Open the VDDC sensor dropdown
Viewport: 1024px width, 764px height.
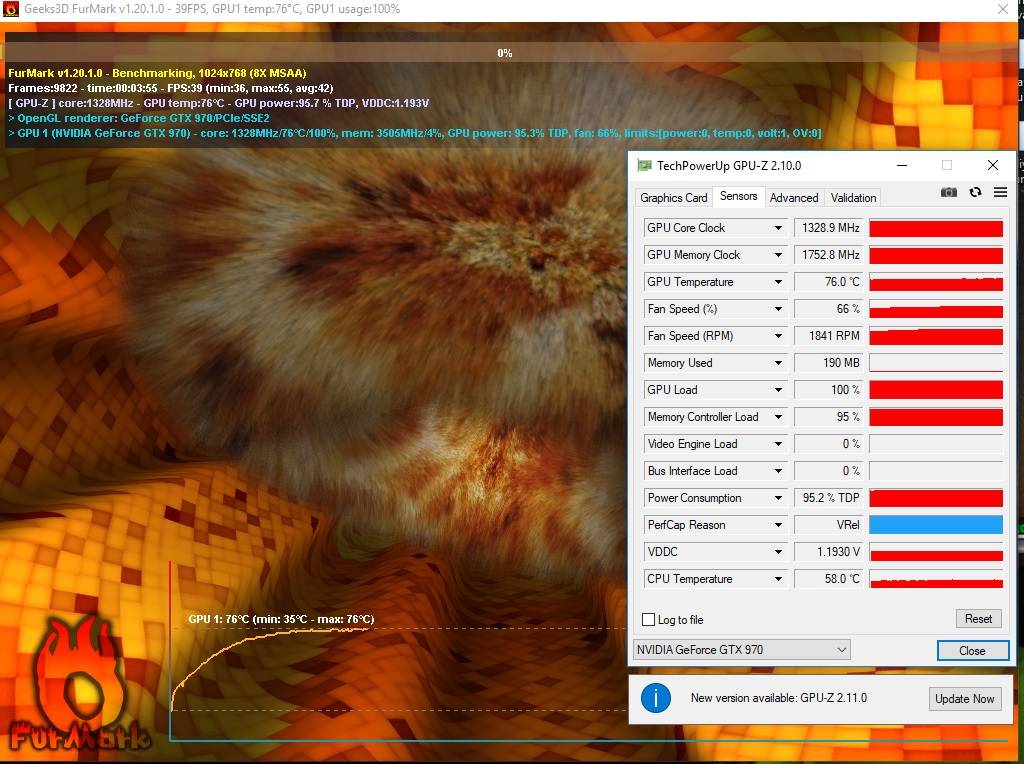click(x=778, y=552)
